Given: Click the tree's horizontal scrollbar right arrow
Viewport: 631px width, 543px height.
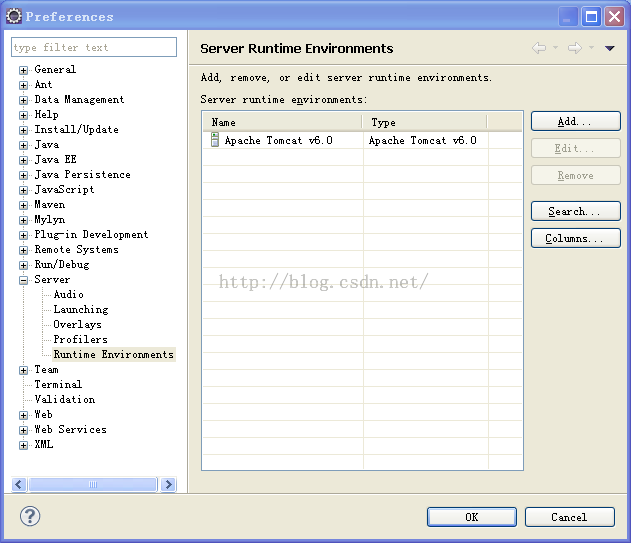Looking at the screenshot, I should [168, 485].
